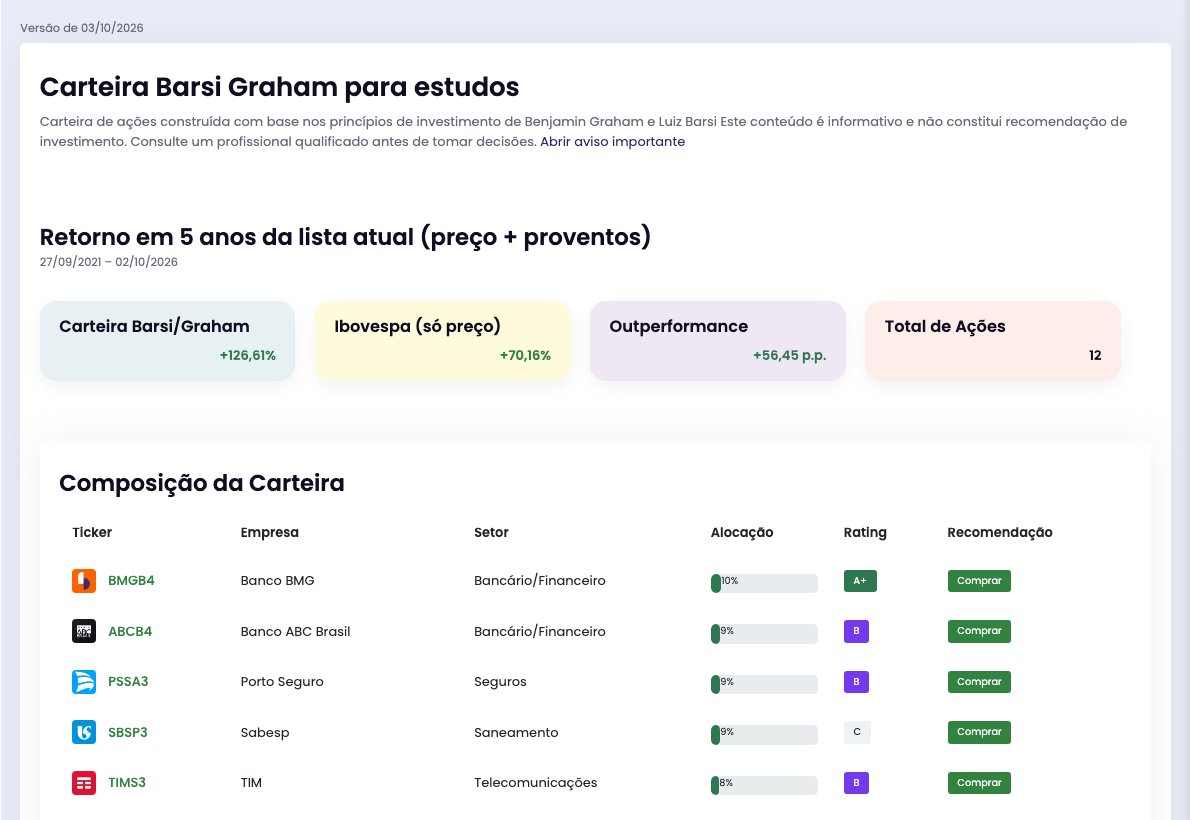This screenshot has width=1190, height=820.
Task: Click the Sabesp logo icon
Action: 83,732
